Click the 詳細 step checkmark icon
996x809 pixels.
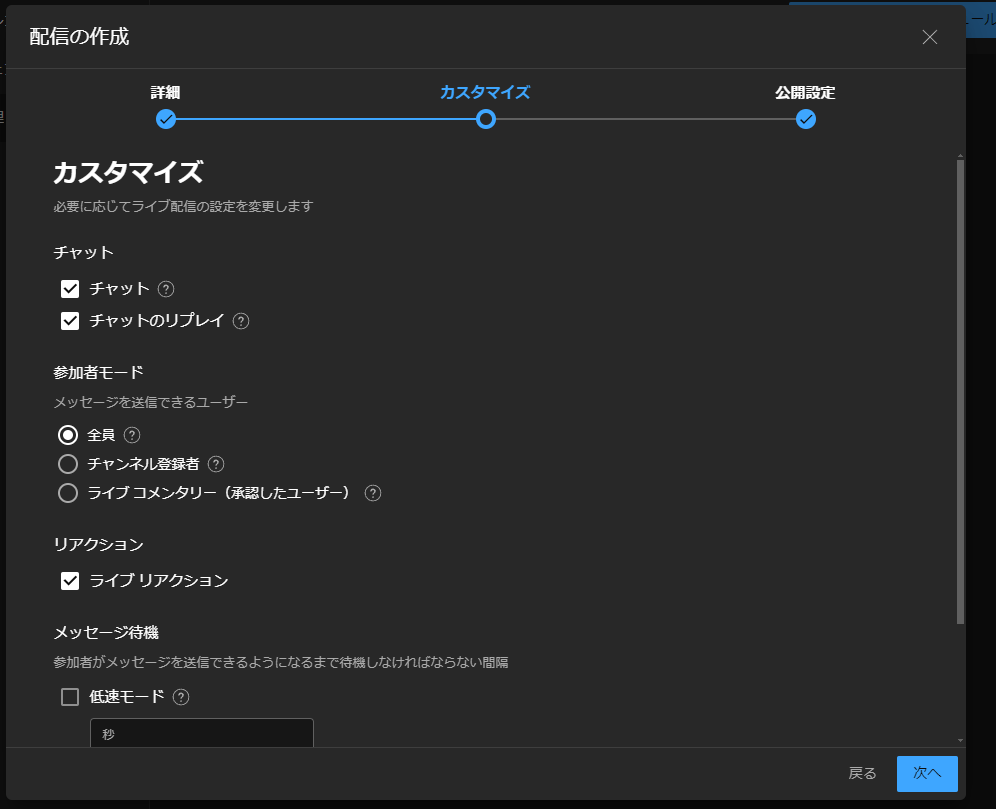166,120
